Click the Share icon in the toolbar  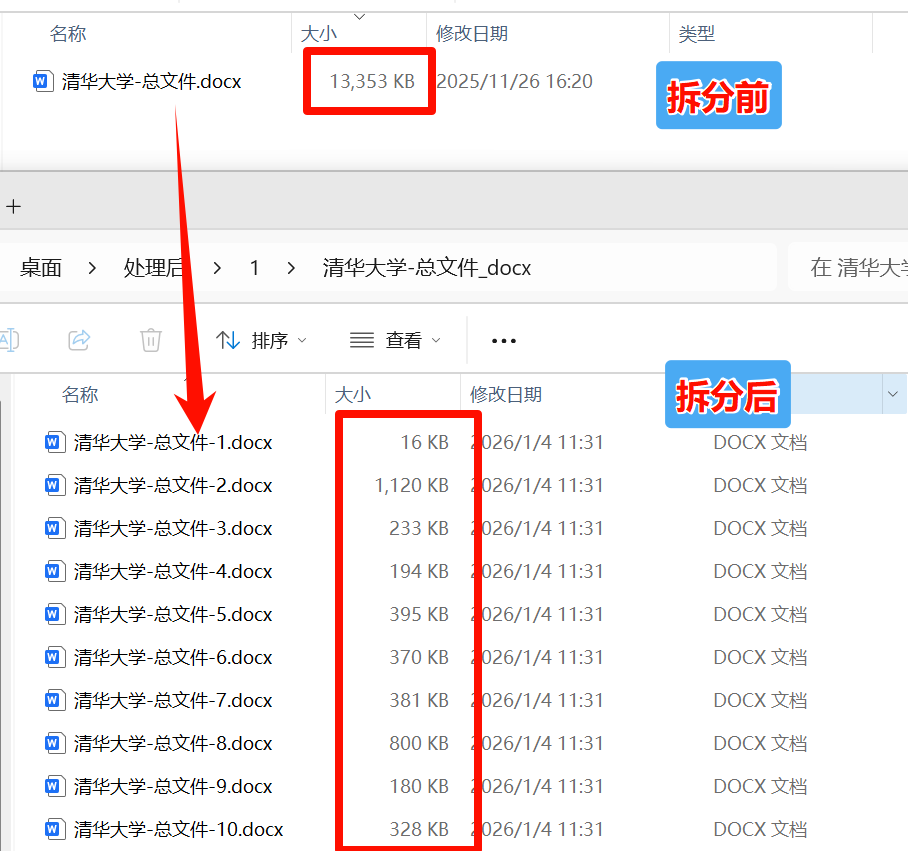click(x=79, y=340)
